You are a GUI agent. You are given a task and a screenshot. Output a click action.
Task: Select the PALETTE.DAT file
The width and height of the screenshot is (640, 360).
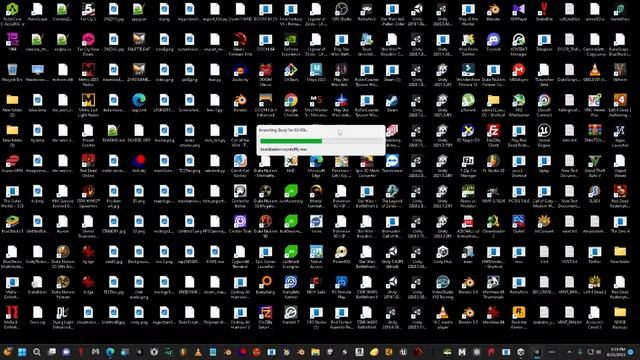[x=139, y=42]
